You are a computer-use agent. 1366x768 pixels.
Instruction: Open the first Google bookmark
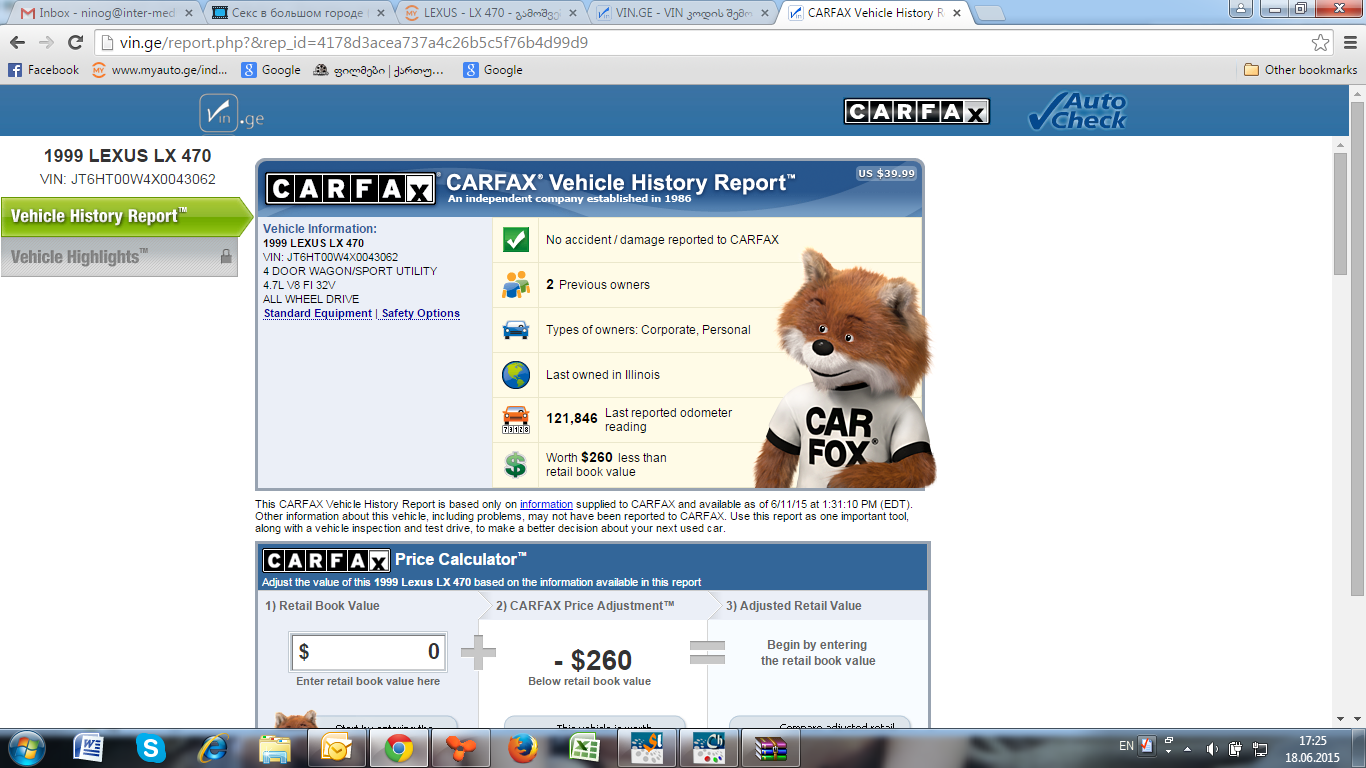pyautogui.click(x=271, y=70)
